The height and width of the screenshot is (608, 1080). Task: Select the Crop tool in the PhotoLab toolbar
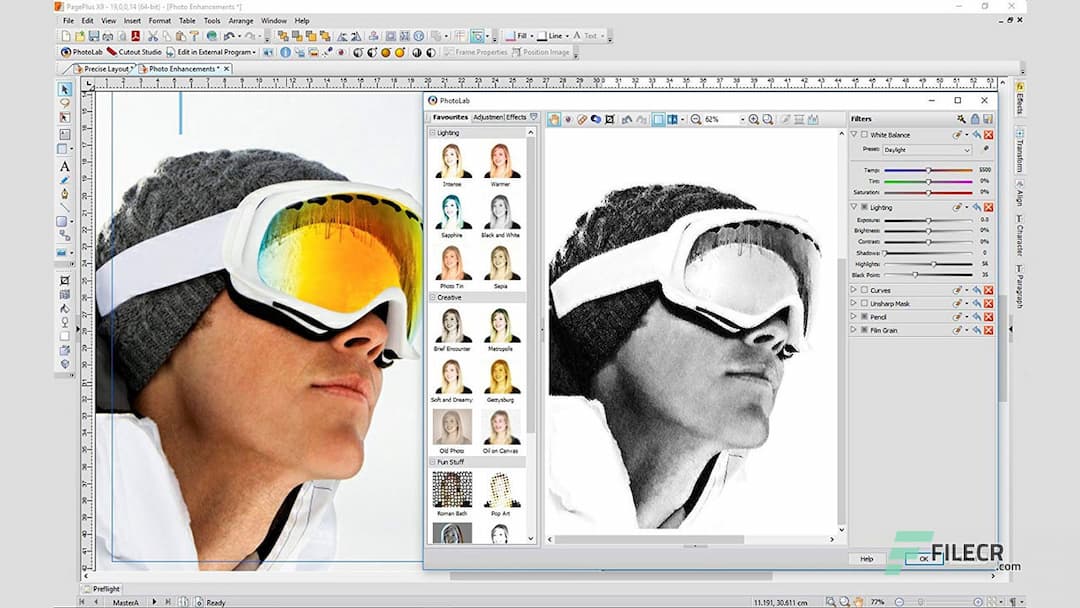[x=610, y=118]
